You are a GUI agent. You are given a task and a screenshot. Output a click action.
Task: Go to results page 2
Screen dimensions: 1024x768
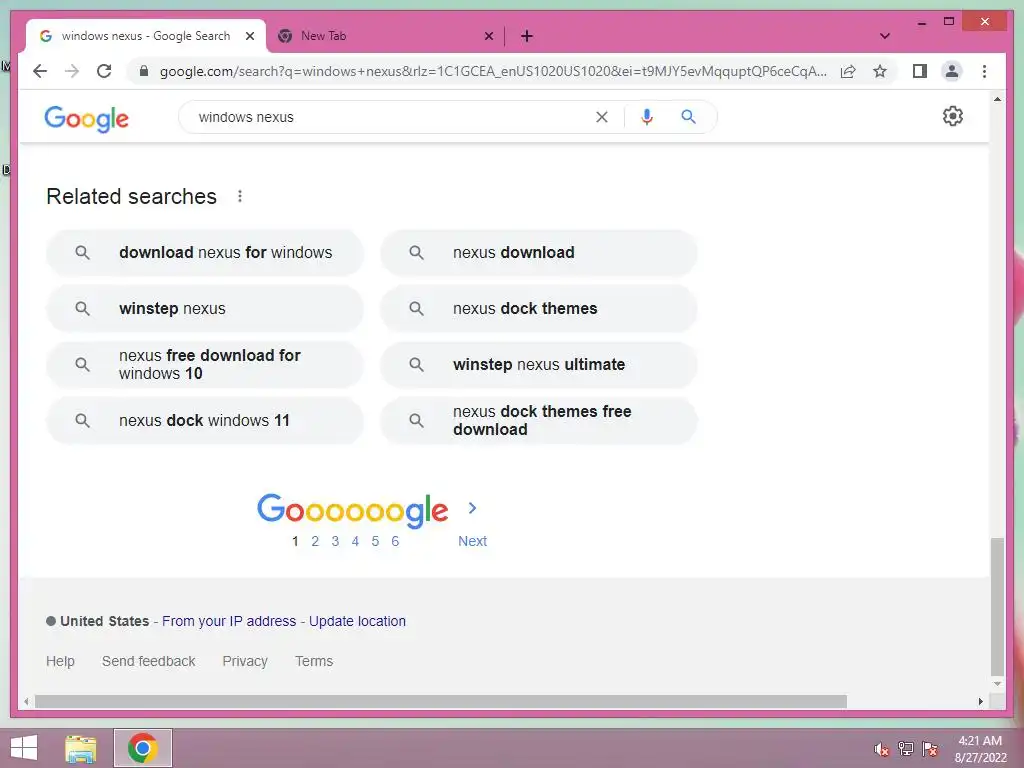[315, 541]
